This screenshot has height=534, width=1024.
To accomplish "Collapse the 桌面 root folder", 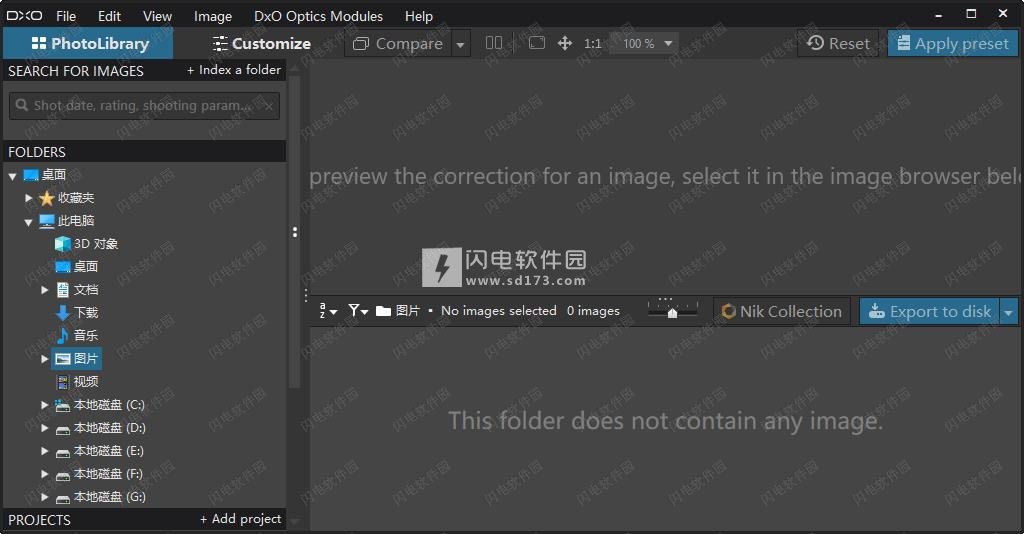I will point(12,176).
